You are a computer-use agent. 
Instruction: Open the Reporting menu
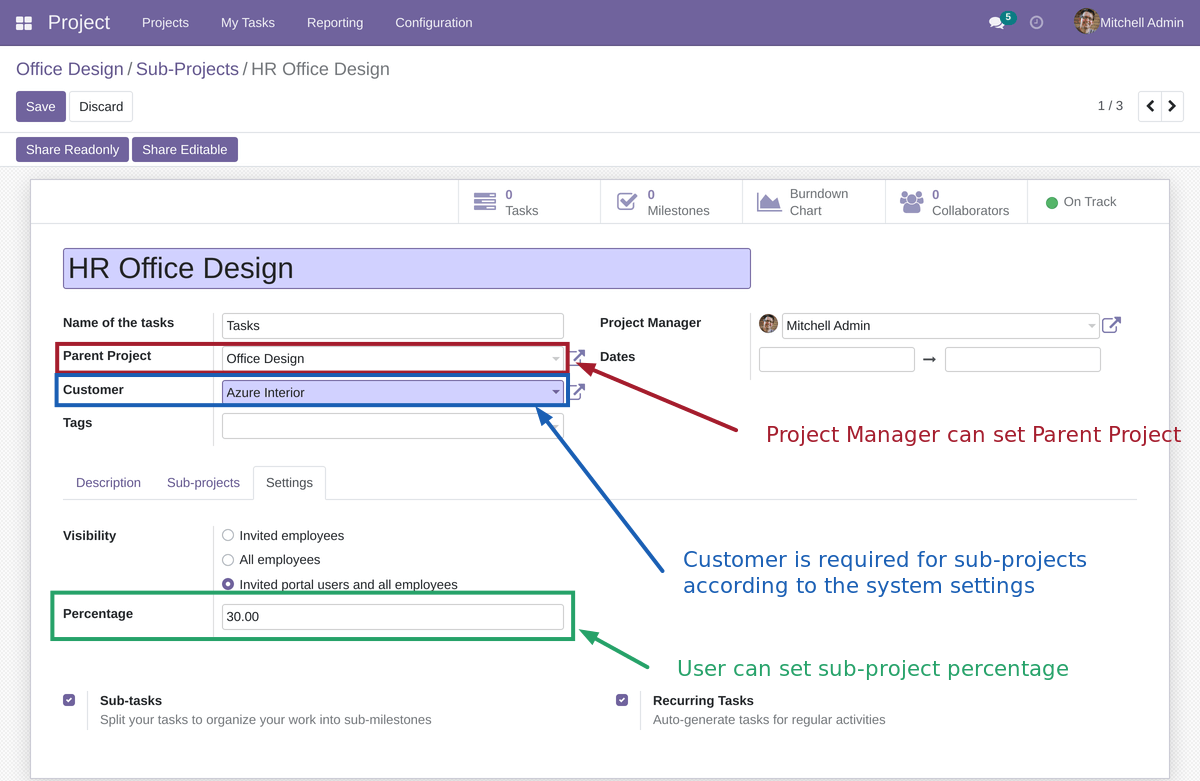click(335, 22)
